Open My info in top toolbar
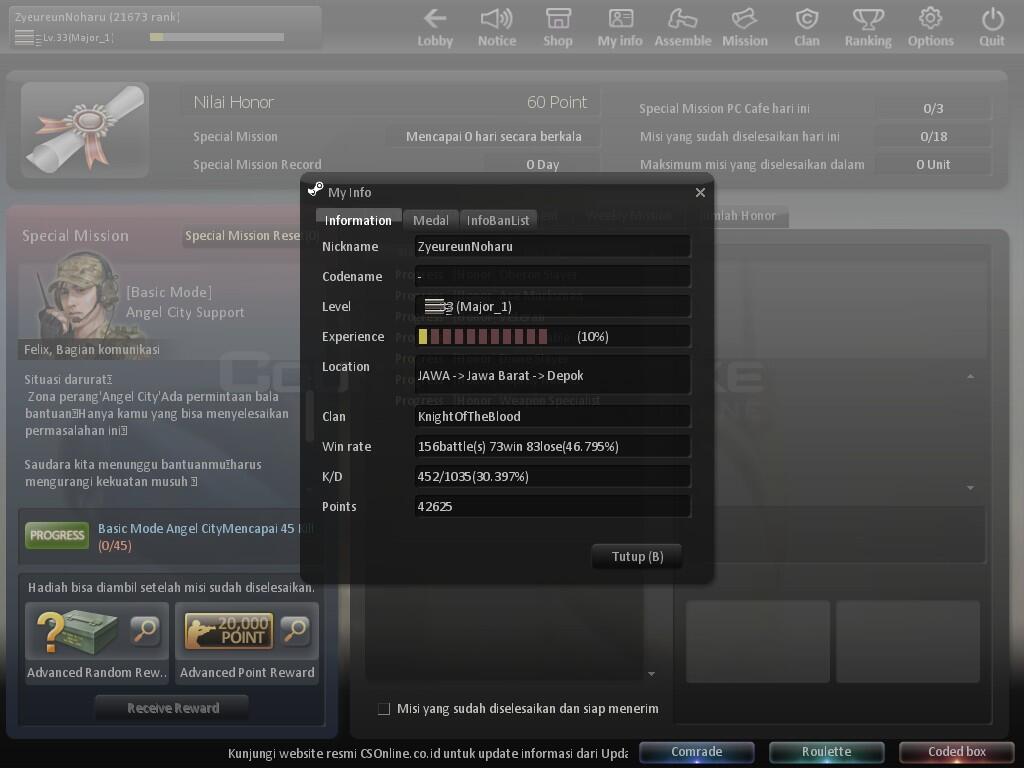 point(620,27)
